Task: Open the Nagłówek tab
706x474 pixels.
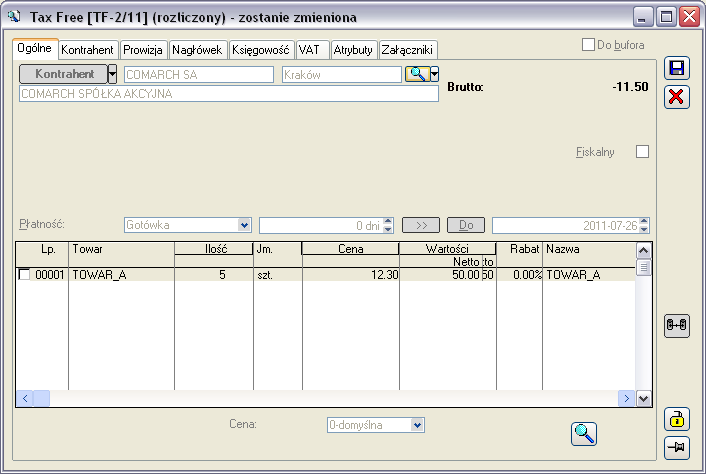Action: (x=197, y=50)
